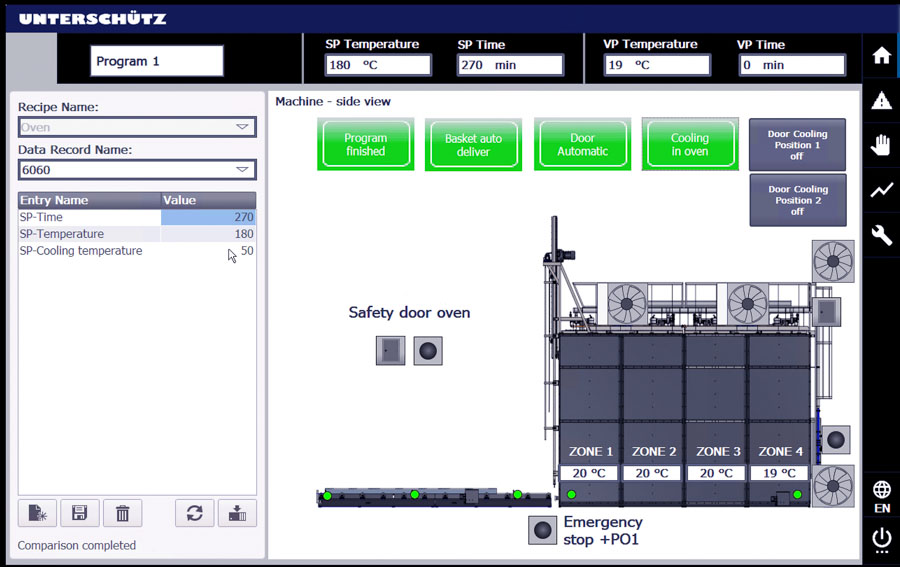The image size is (900, 567).
Task: Open the alarm warning triangle icon
Action: click(x=881, y=100)
